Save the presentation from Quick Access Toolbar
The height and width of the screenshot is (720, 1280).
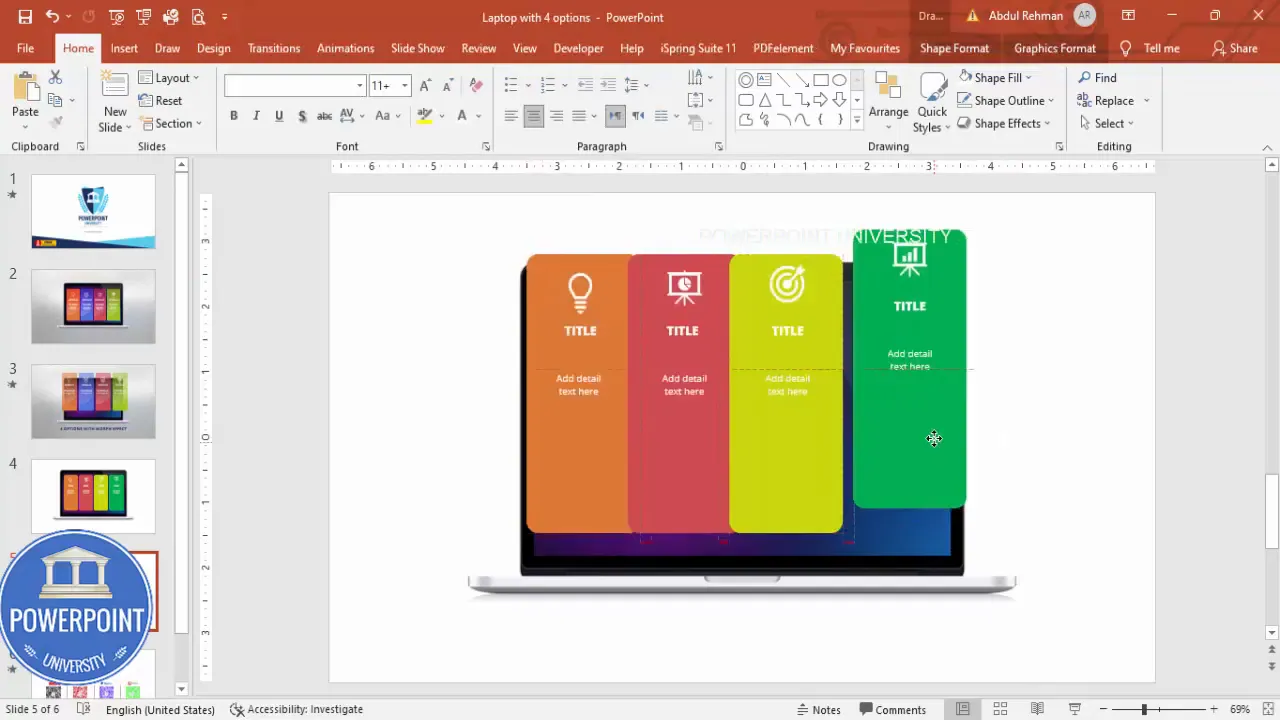(x=25, y=17)
